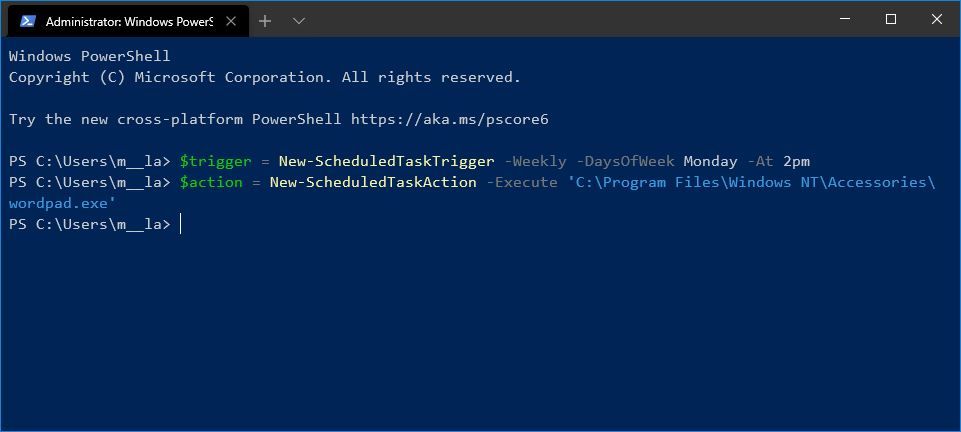Open a new tab with the plus button
This screenshot has height=432, width=961.
click(265, 21)
